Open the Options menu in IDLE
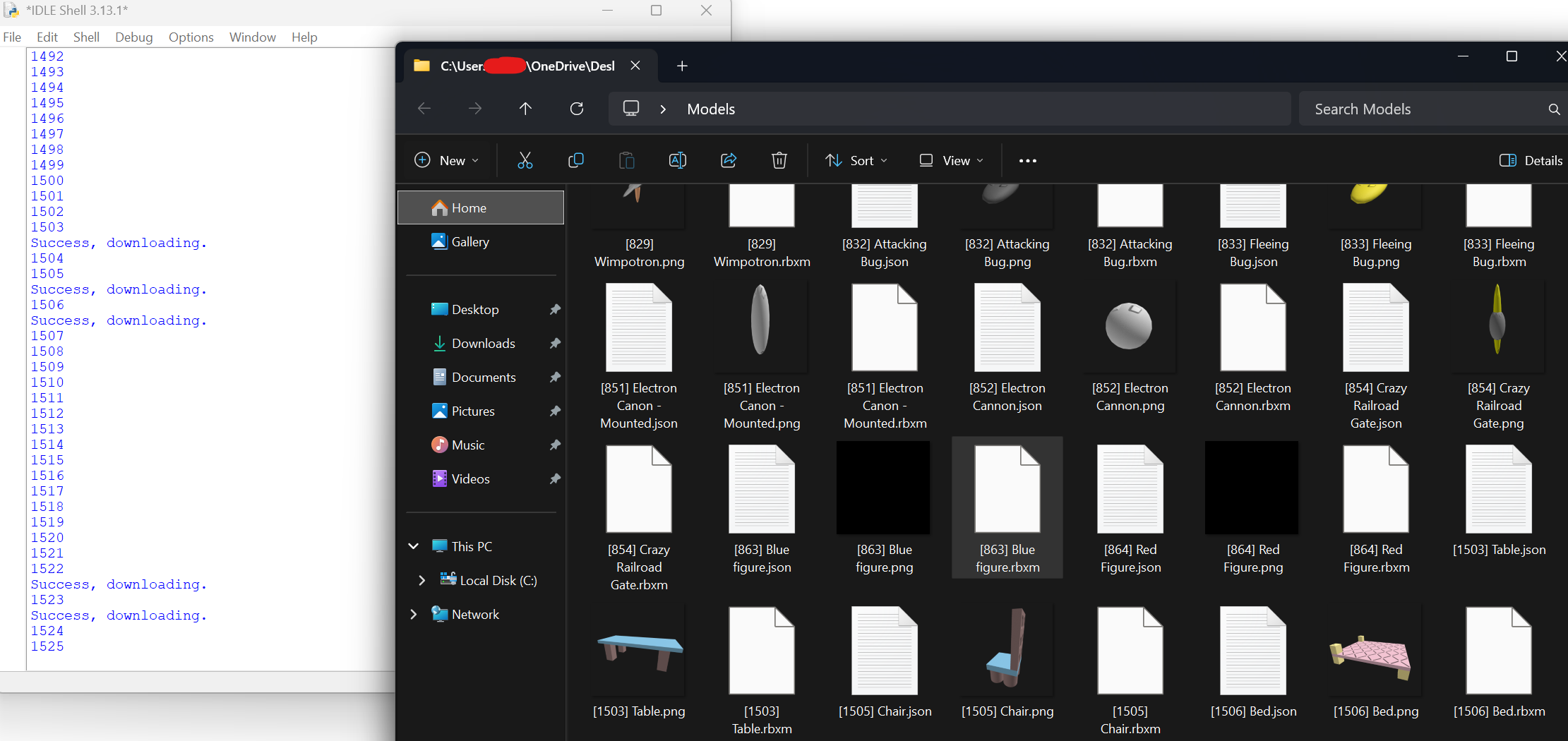Image resolution: width=1568 pixels, height=741 pixels. [x=191, y=37]
